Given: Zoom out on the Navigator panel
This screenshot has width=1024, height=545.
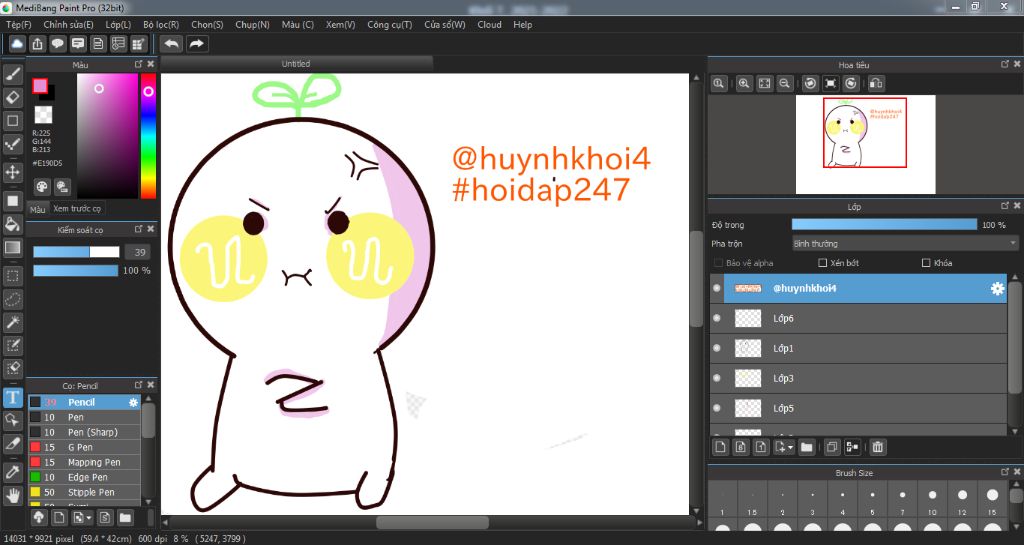Looking at the screenshot, I should pos(784,84).
